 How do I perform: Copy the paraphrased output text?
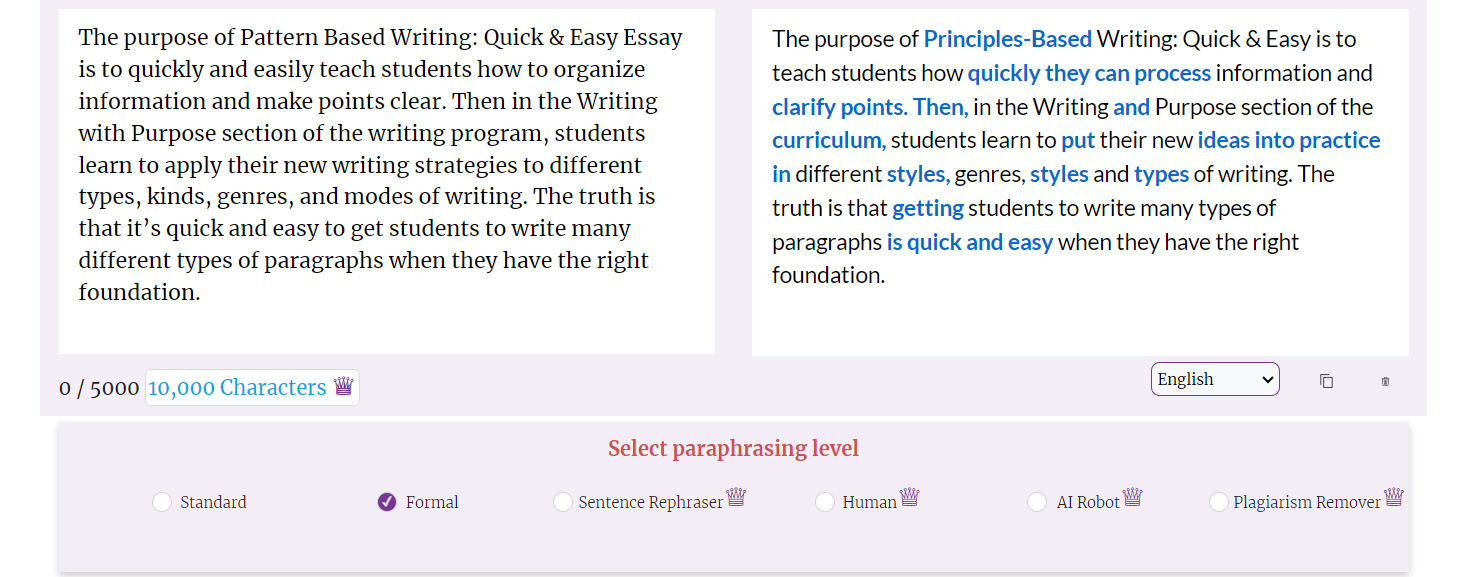pos(1326,381)
